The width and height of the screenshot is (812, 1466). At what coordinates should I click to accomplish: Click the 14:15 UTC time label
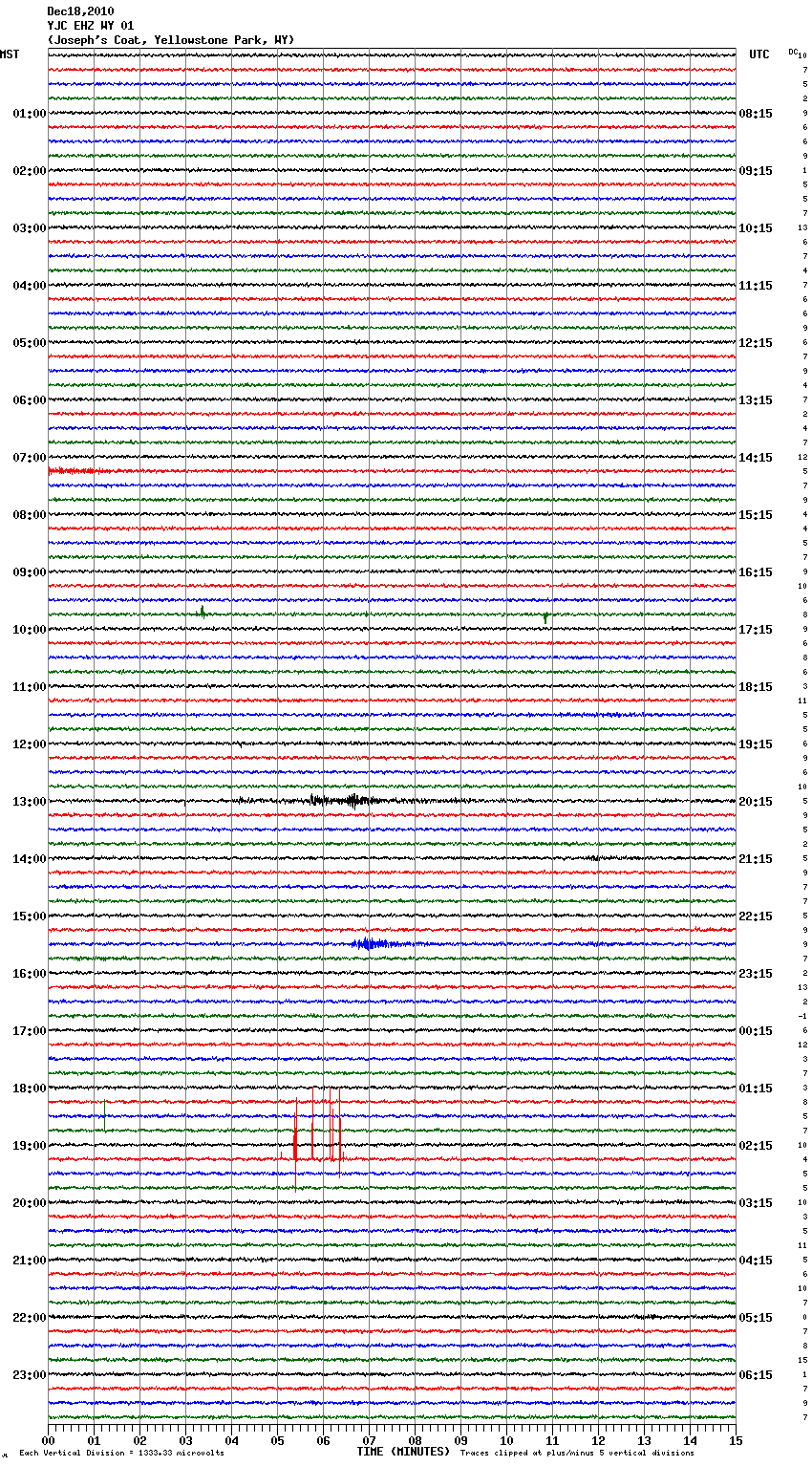(x=756, y=458)
